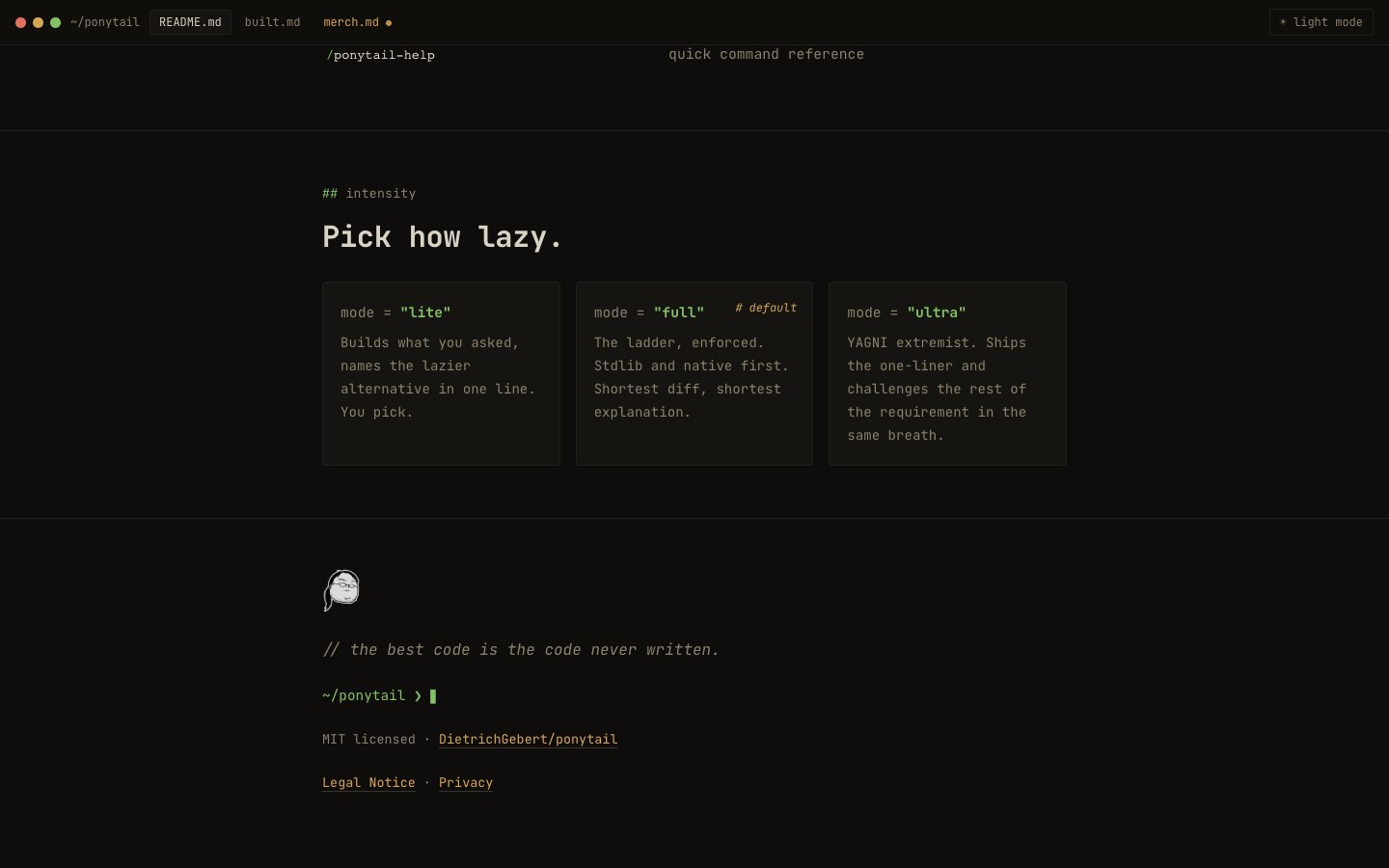Open the DietrichGebert/ponytail repository link
Screen dimensions: 1389x868
point(528,739)
